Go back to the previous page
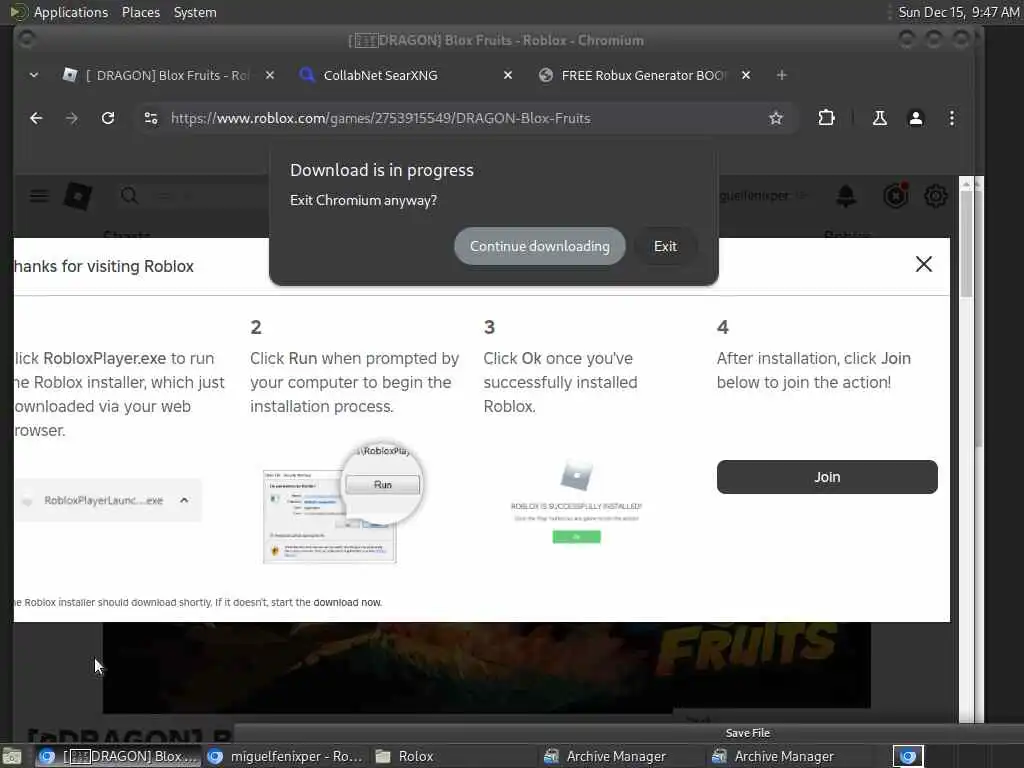Screen dimensions: 1024x768 click(x=37, y=118)
